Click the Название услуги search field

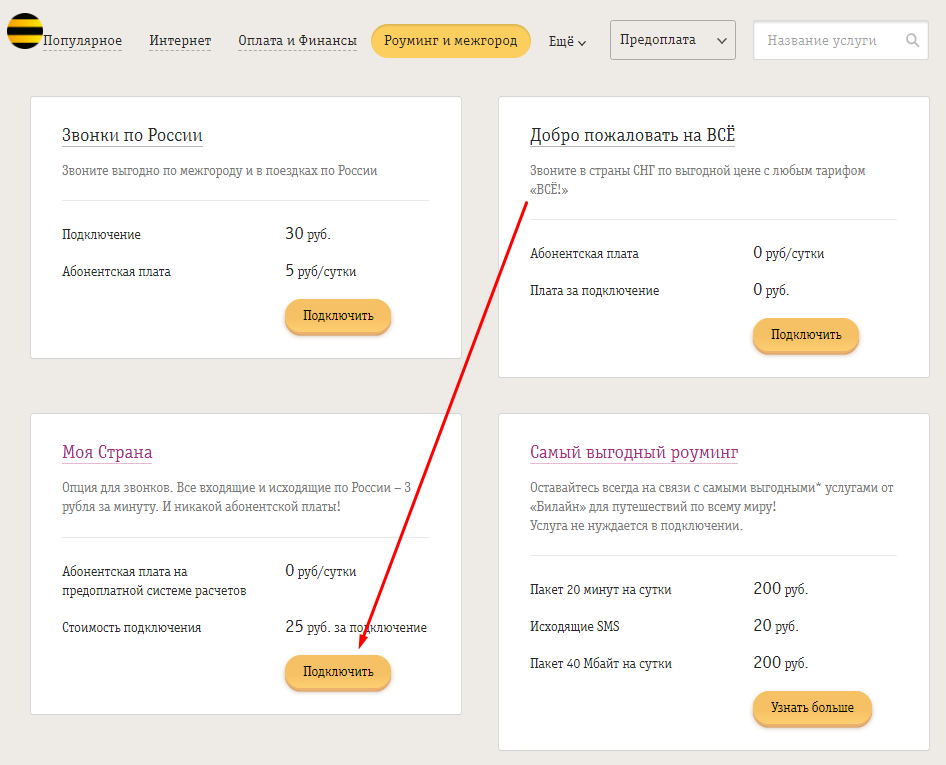[x=828, y=41]
